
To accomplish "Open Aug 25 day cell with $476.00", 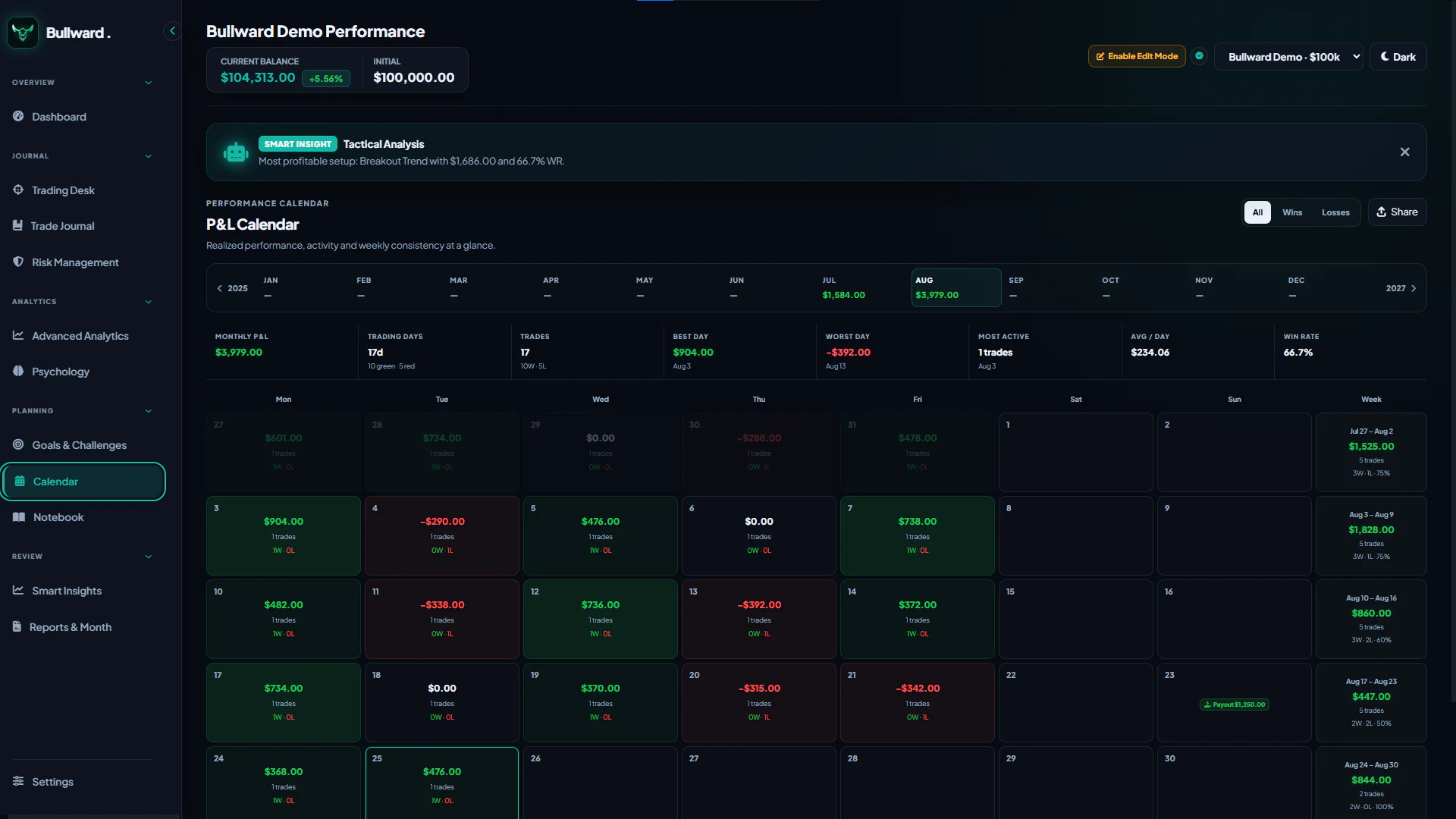I will pos(442,783).
